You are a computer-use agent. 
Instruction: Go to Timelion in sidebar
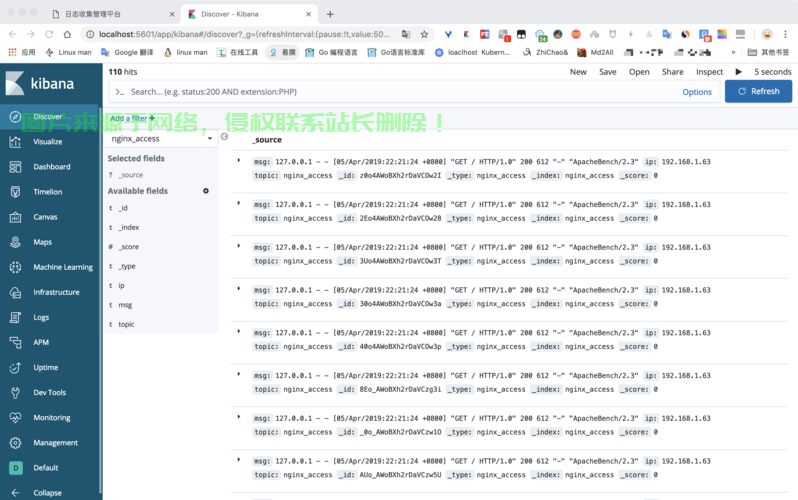49,191
